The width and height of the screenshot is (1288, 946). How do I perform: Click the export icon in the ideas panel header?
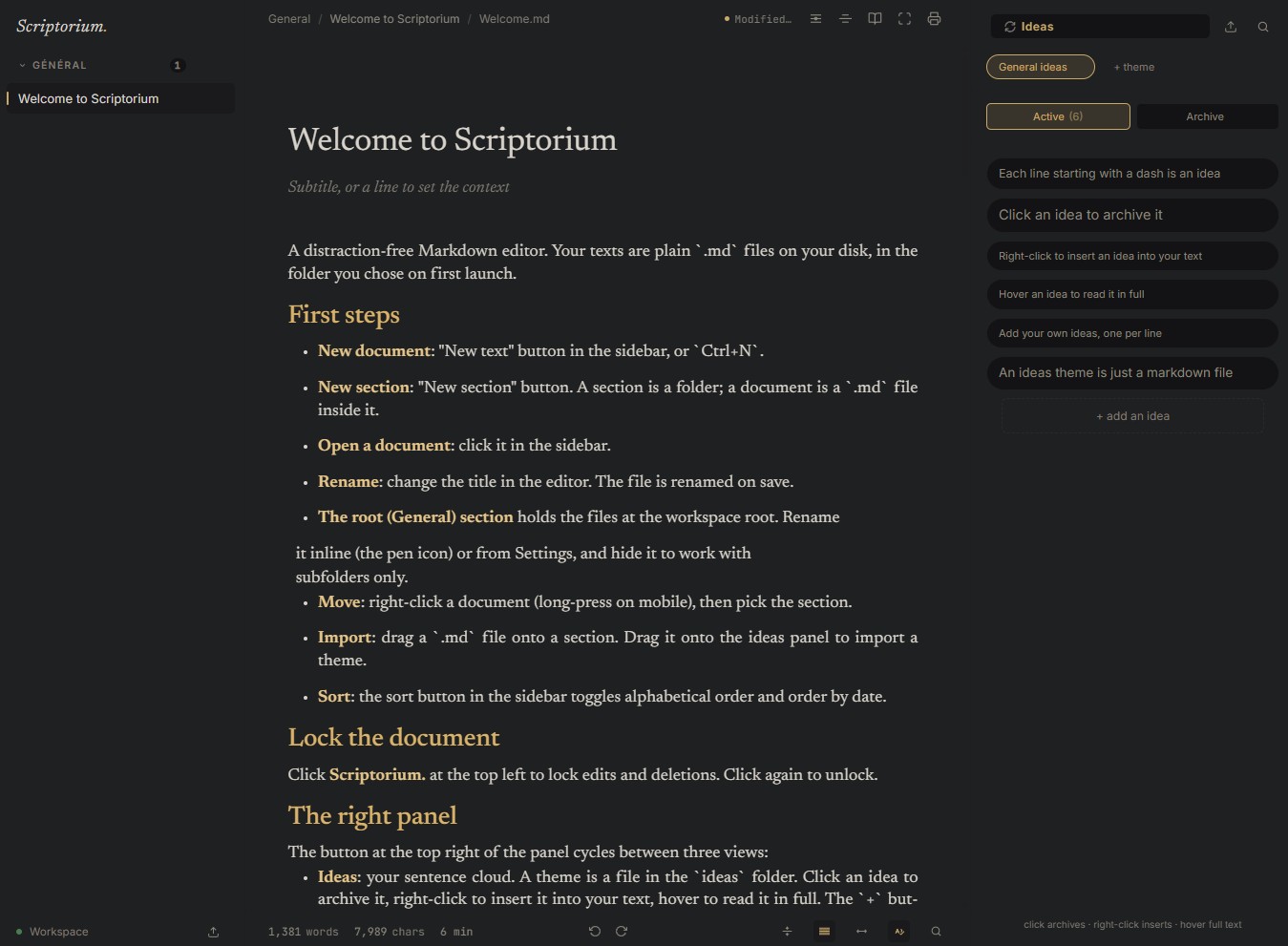click(1231, 27)
